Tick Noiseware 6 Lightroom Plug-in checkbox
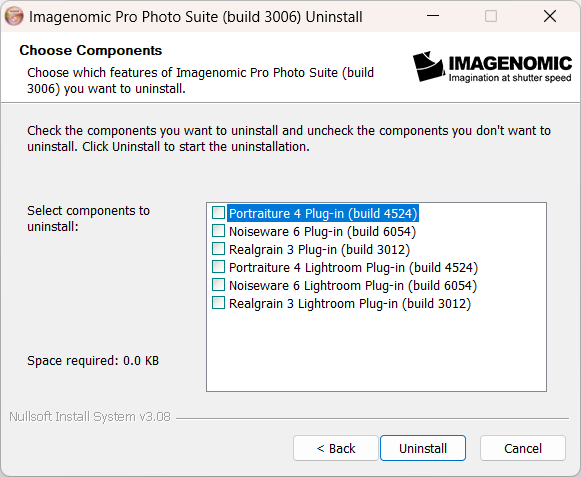 tap(218, 285)
